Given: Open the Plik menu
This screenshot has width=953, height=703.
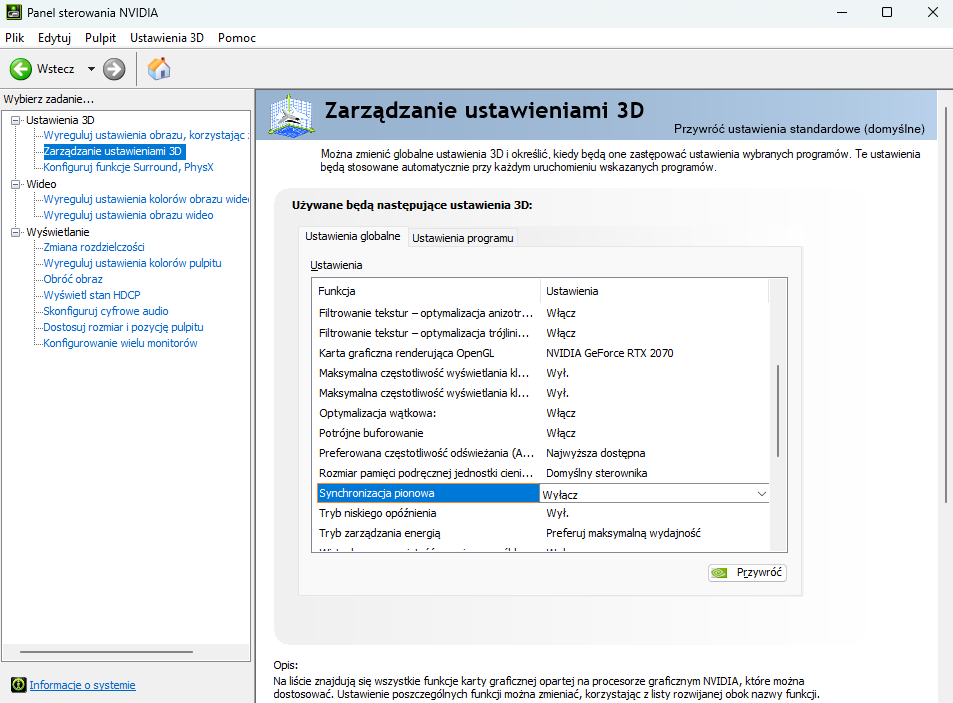Looking at the screenshot, I should tap(15, 38).
